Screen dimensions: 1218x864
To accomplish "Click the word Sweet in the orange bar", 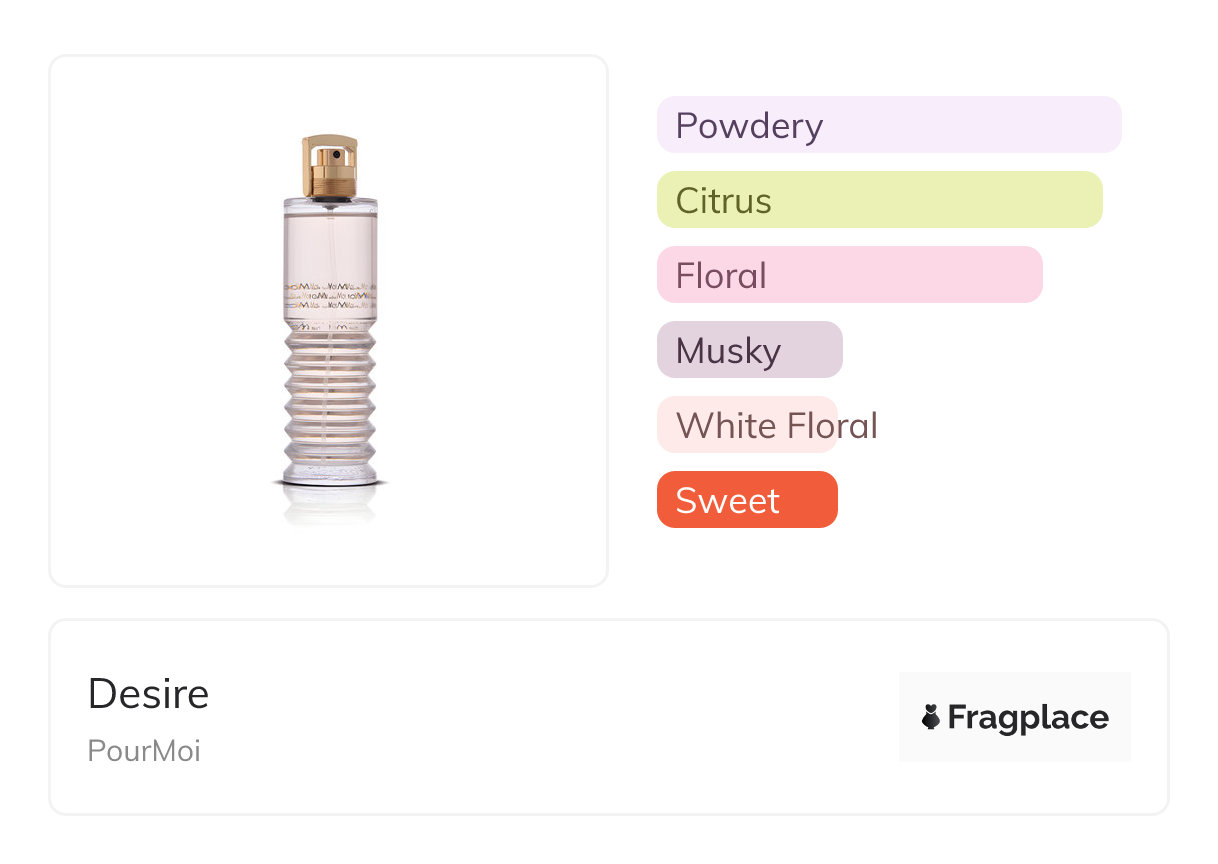I will pos(727,500).
